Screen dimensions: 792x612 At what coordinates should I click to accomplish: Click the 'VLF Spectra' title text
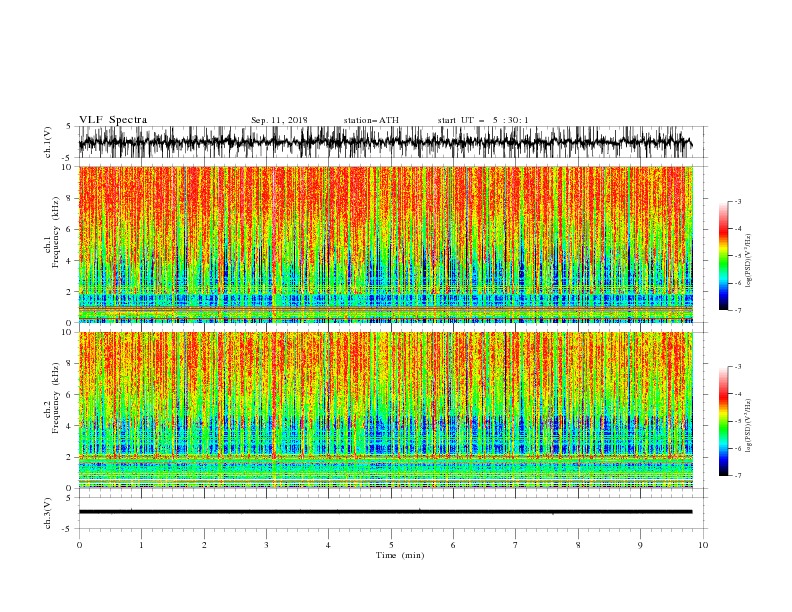(113, 120)
